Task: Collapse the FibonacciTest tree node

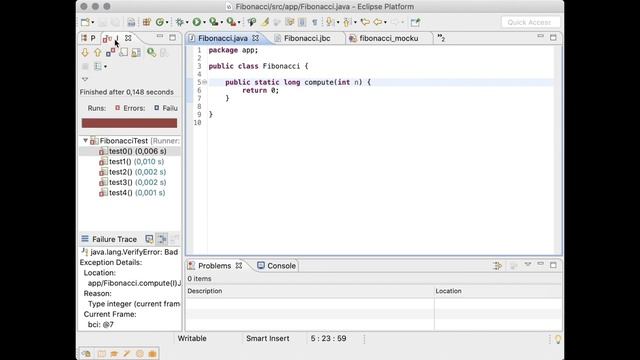Action: pos(85,140)
